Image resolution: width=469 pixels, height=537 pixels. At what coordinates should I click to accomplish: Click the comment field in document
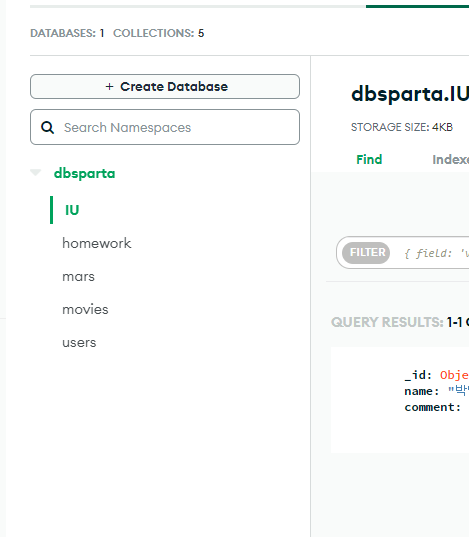pyautogui.click(x=432, y=407)
